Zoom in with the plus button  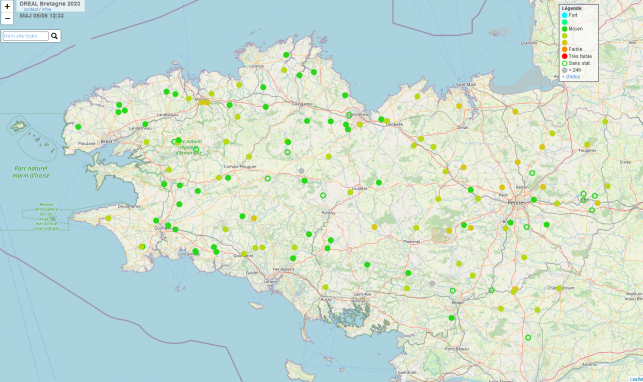coord(7,6)
